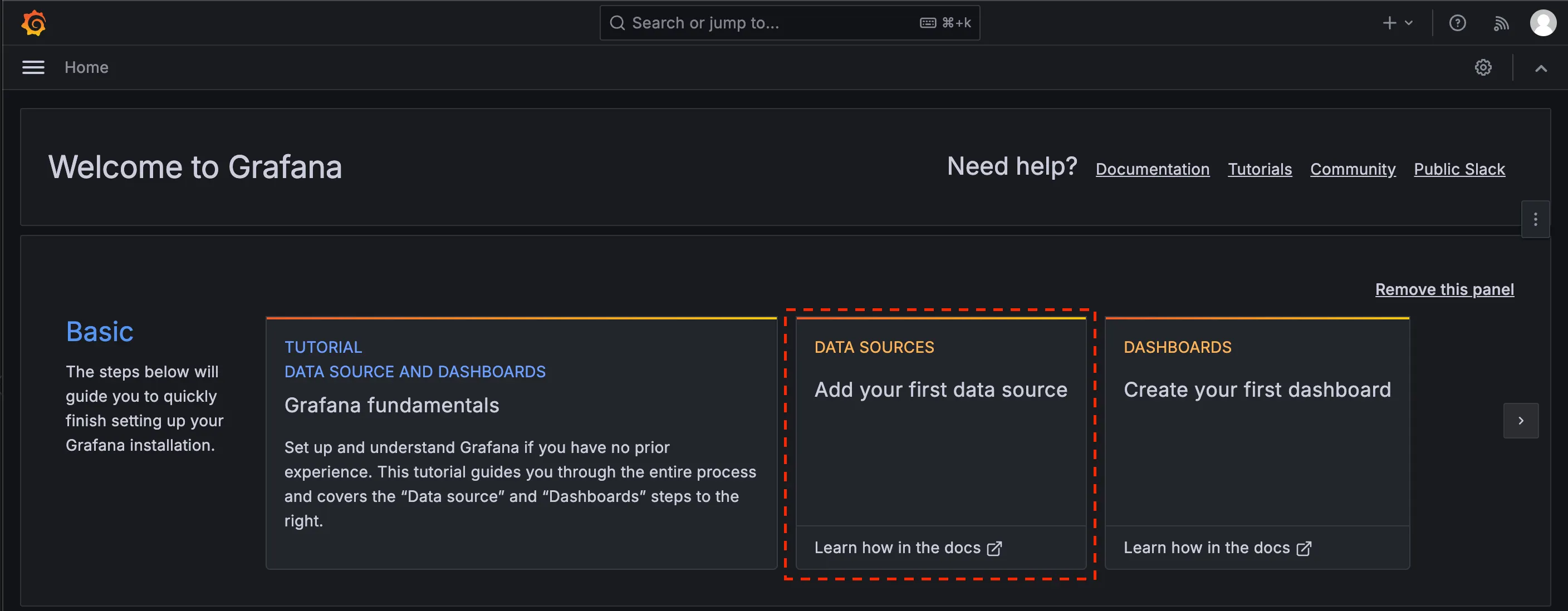Open the hamburger navigation menu
Viewport: 1568px width, 611px height.
[x=33, y=67]
